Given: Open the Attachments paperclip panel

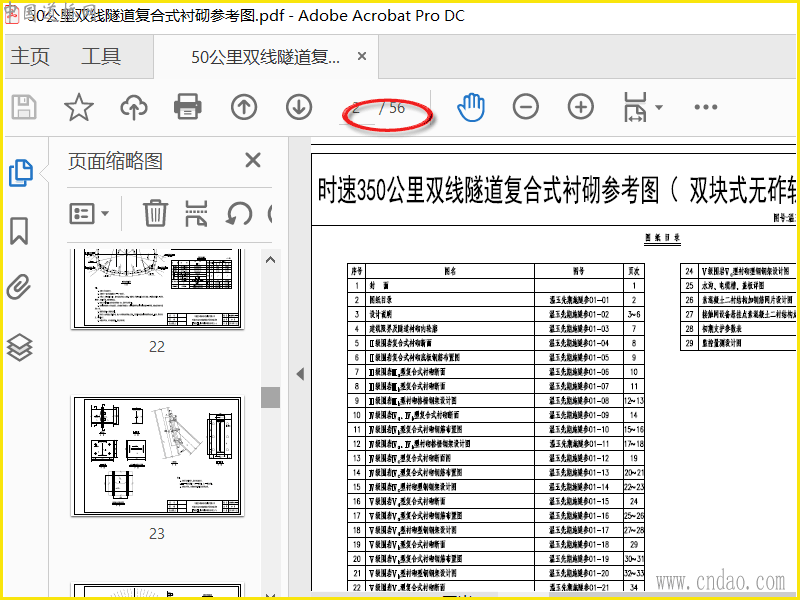Looking at the screenshot, I should [19, 287].
